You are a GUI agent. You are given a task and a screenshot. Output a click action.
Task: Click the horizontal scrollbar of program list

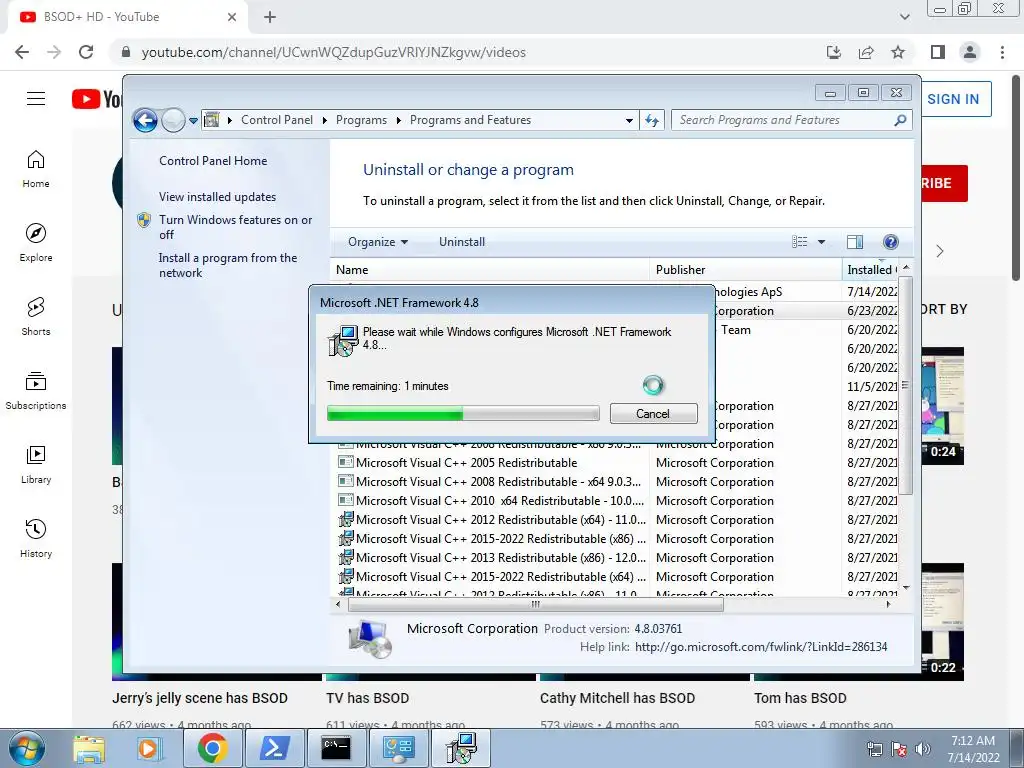click(x=536, y=605)
